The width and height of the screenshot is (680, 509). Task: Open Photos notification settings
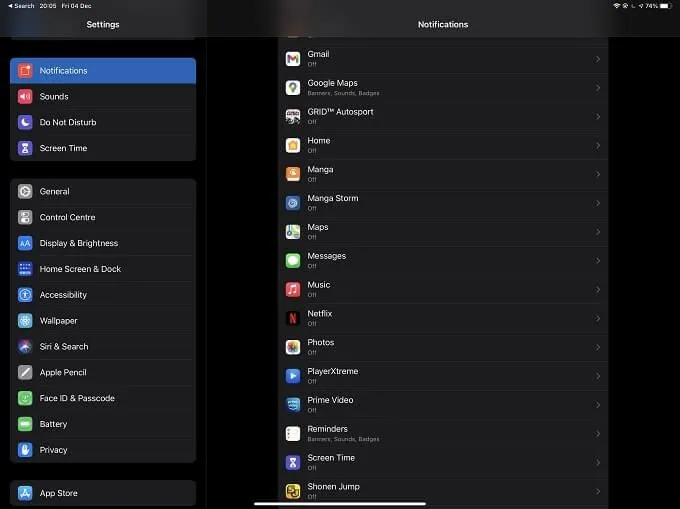443,347
